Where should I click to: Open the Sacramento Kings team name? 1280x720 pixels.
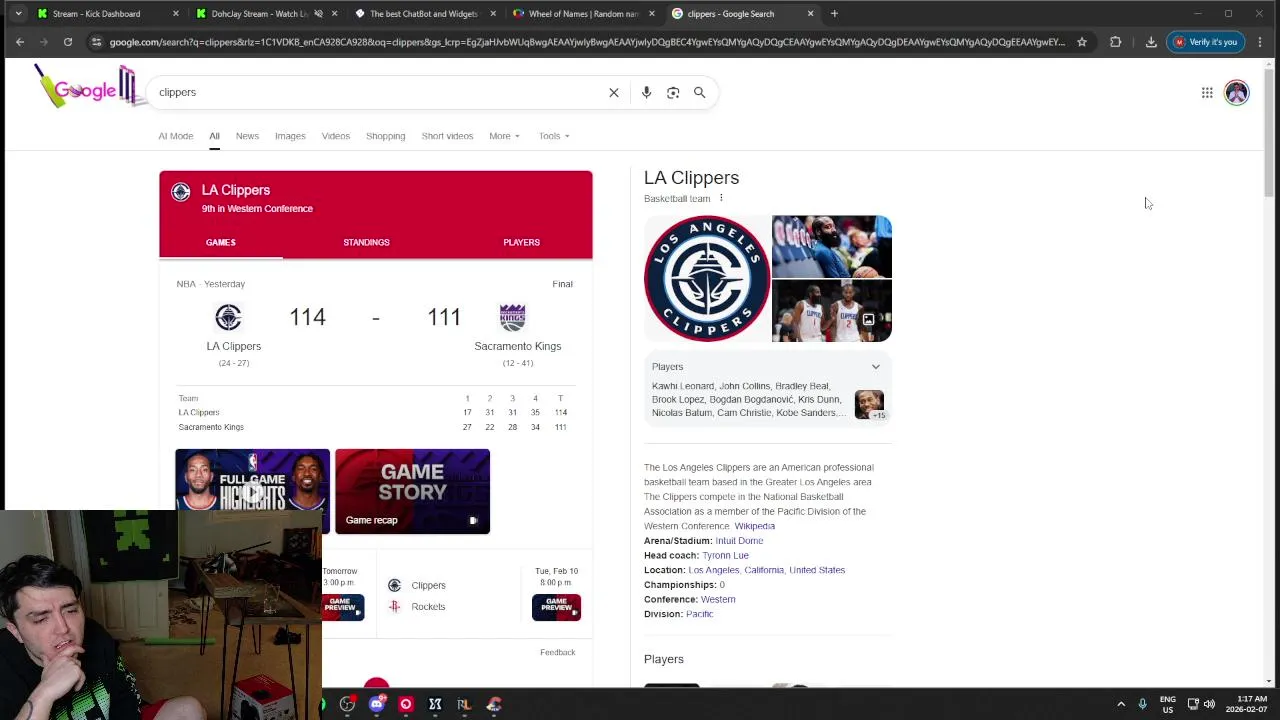point(518,346)
